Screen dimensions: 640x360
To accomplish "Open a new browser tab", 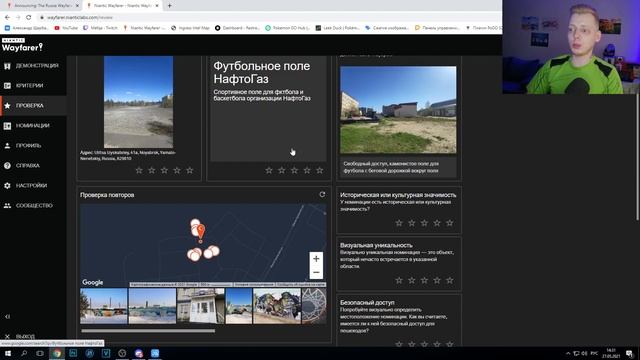I will click(x=169, y=6).
